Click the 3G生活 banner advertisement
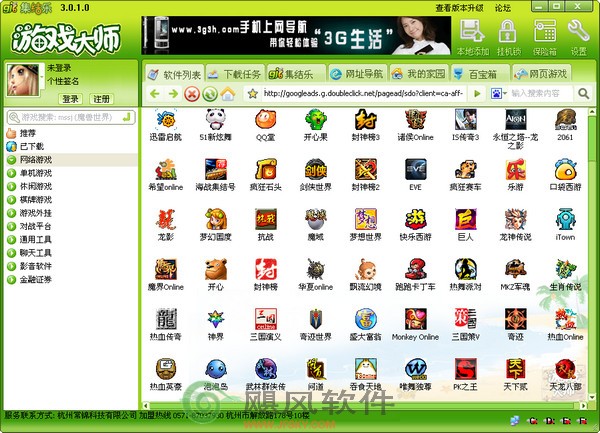This screenshot has height=433, width=600. coord(296,36)
